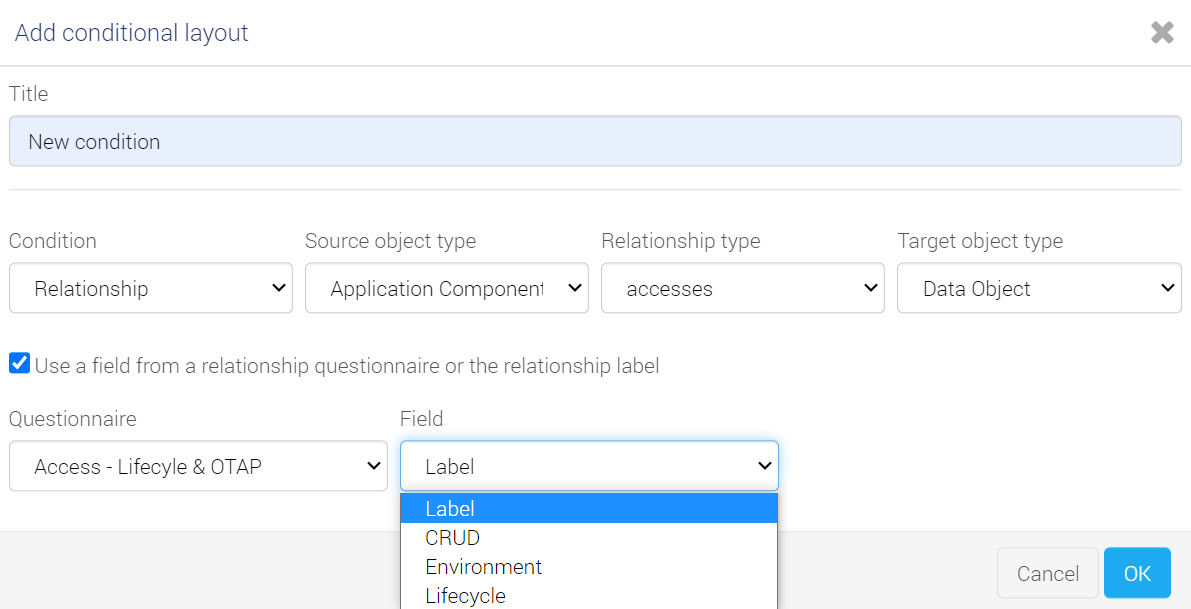The image size is (1191, 609).
Task: Select Environment option in Field list
Action: (589, 566)
